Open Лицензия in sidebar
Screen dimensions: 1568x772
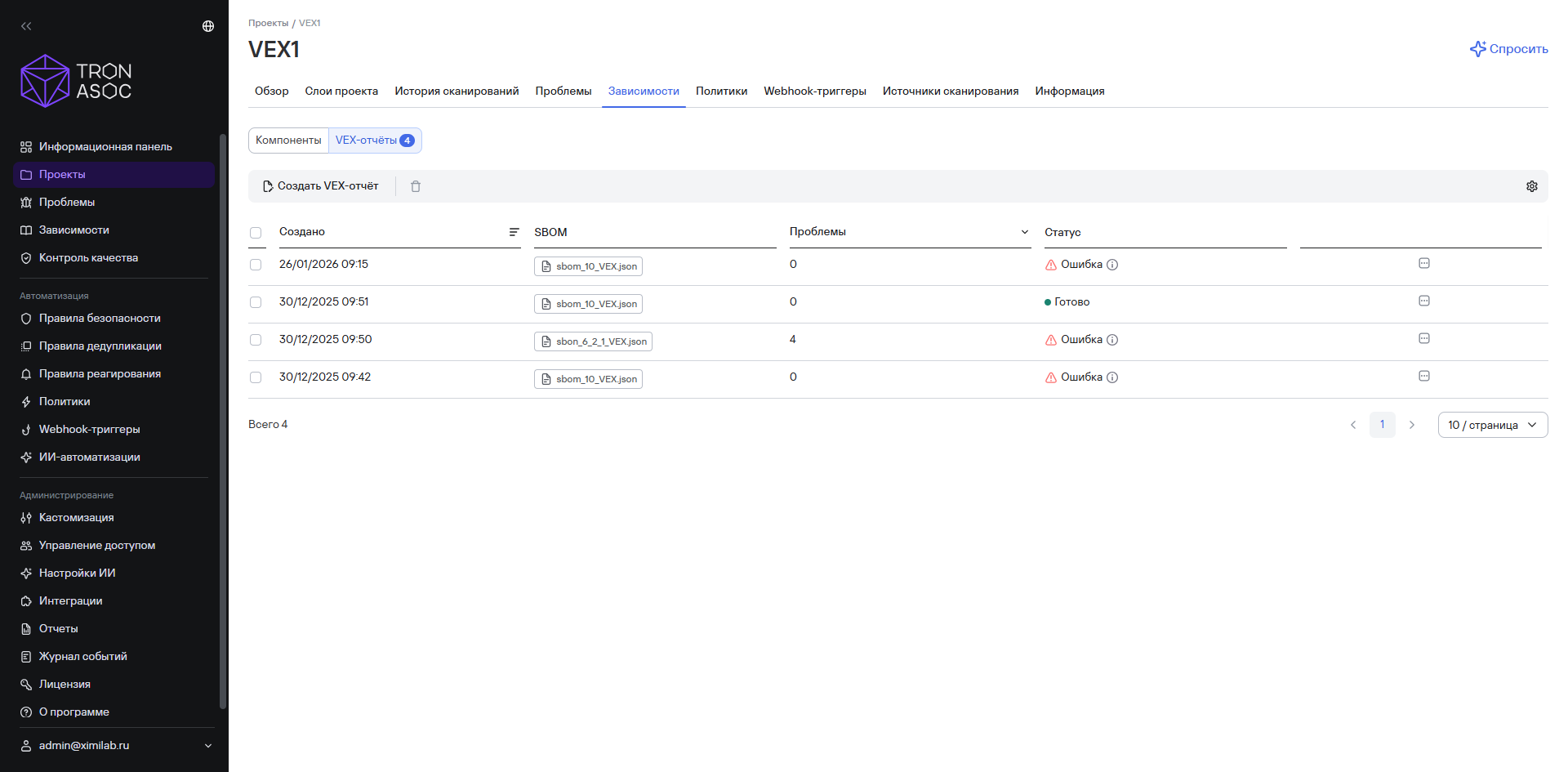[114, 685]
